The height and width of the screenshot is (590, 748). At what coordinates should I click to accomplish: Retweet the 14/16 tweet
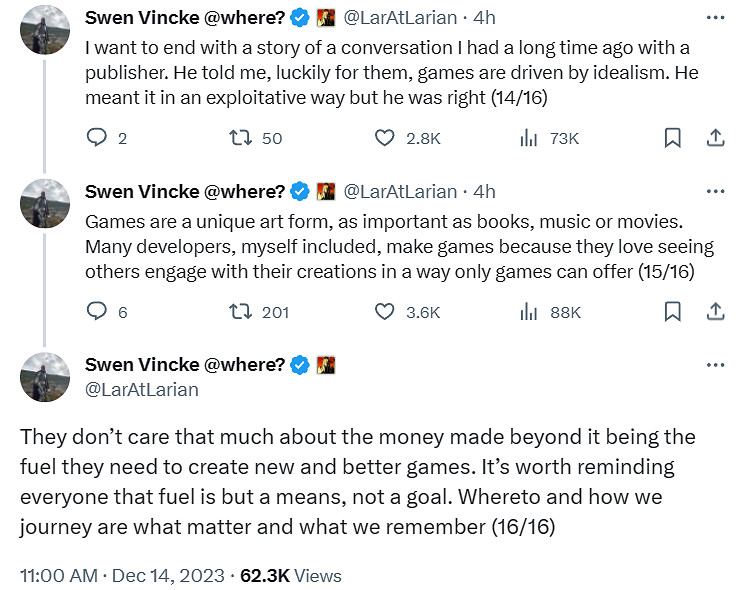tap(240, 138)
